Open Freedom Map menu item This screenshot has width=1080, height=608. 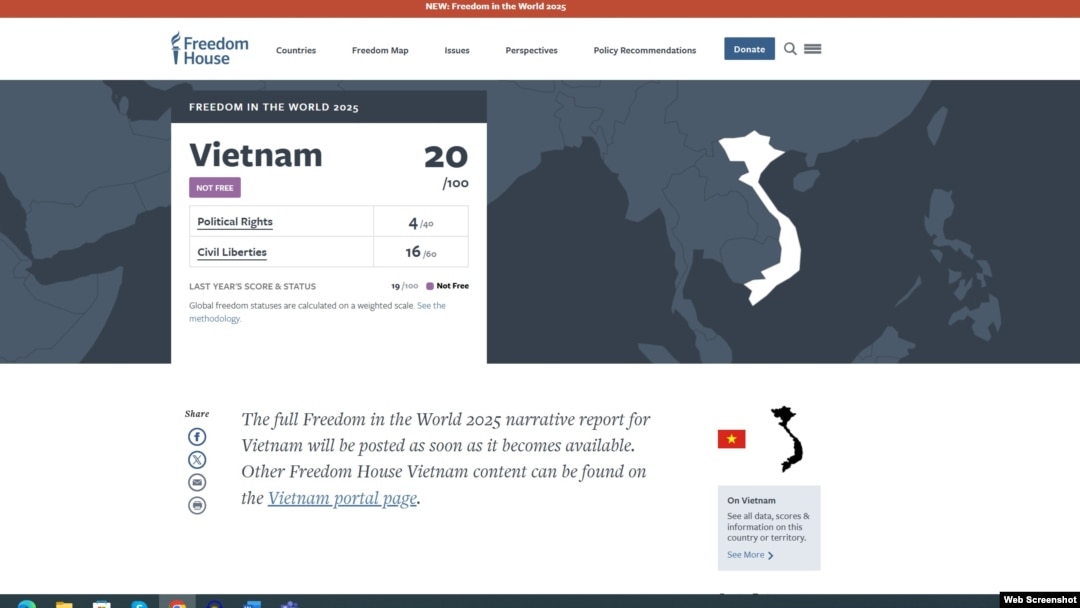pyautogui.click(x=380, y=50)
